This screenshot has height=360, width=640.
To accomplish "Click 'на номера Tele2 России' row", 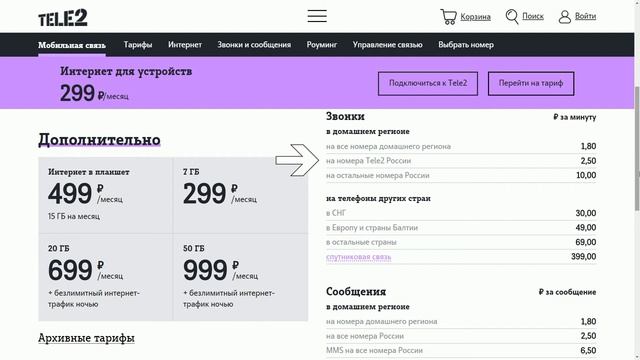I will tap(461, 161).
